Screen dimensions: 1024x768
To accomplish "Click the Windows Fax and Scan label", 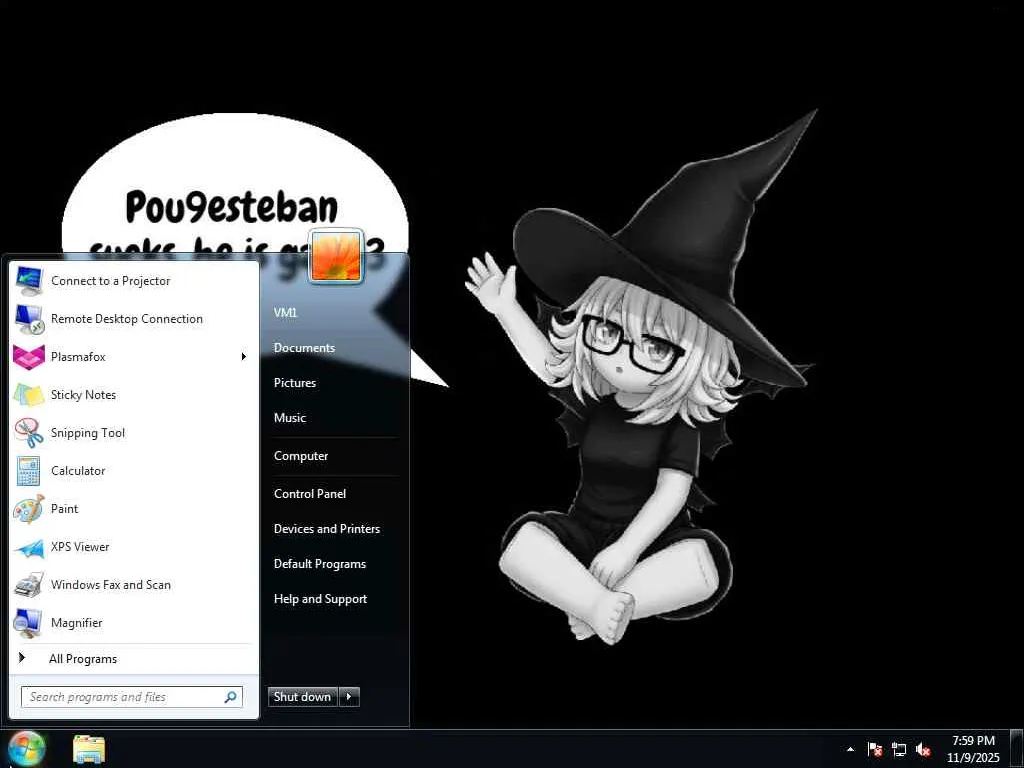I will [x=111, y=584].
